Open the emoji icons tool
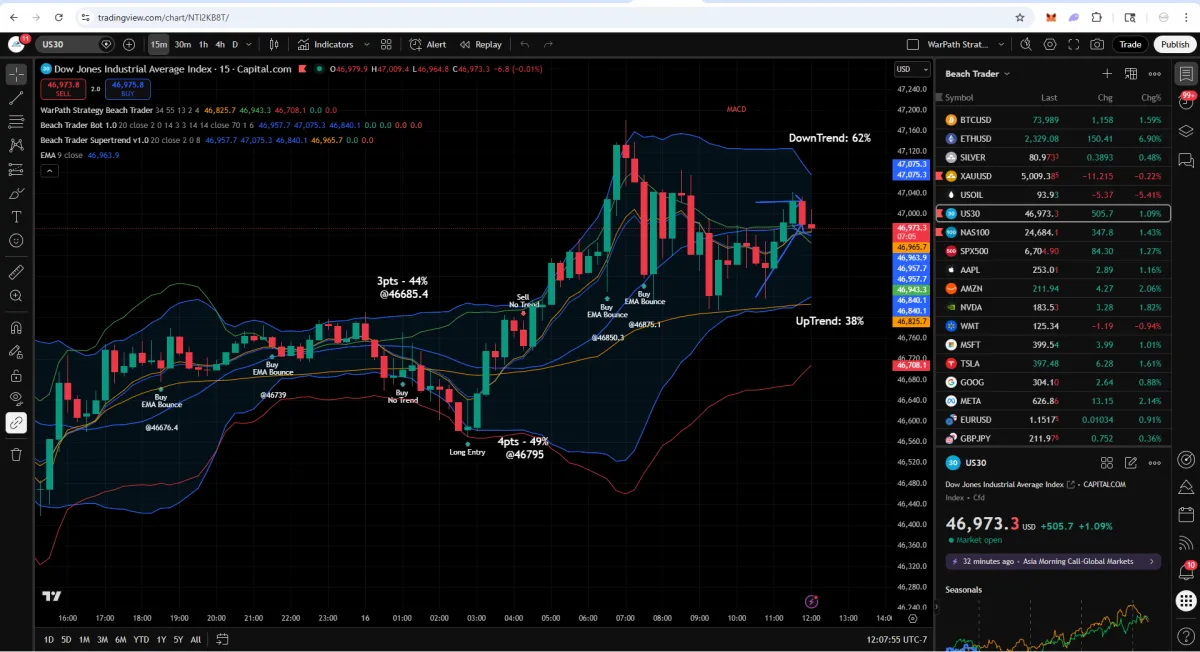The width and height of the screenshot is (1200, 652). pyautogui.click(x=16, y=241)
